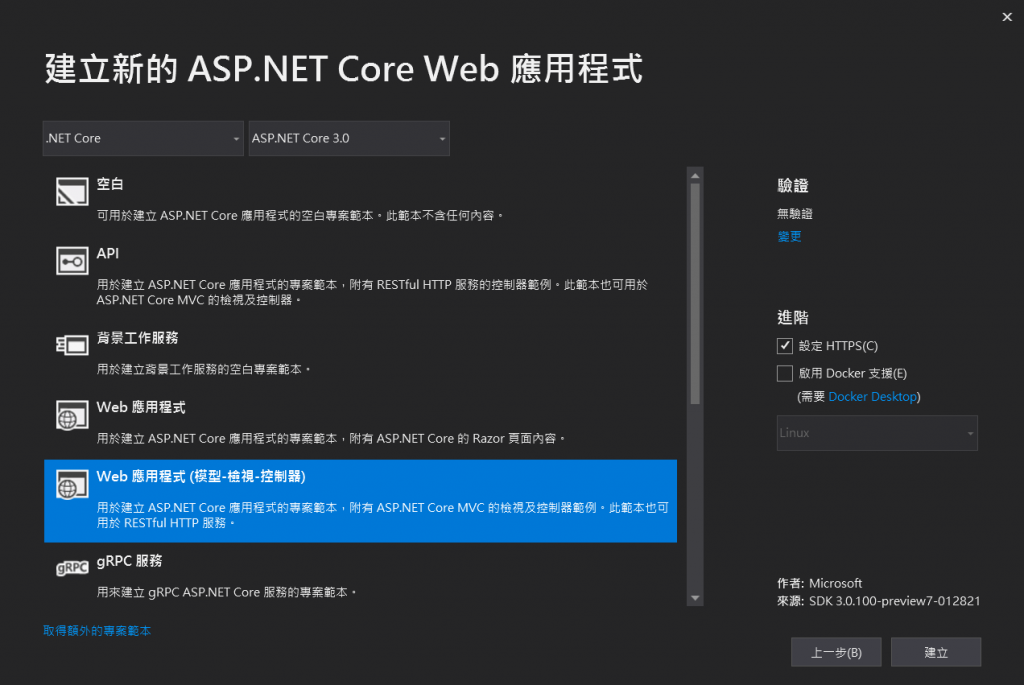Viewport: 1024px width, 685px height.
Task: Open the 取得額外的專案範本 link
Action: (x=97, y=631)
